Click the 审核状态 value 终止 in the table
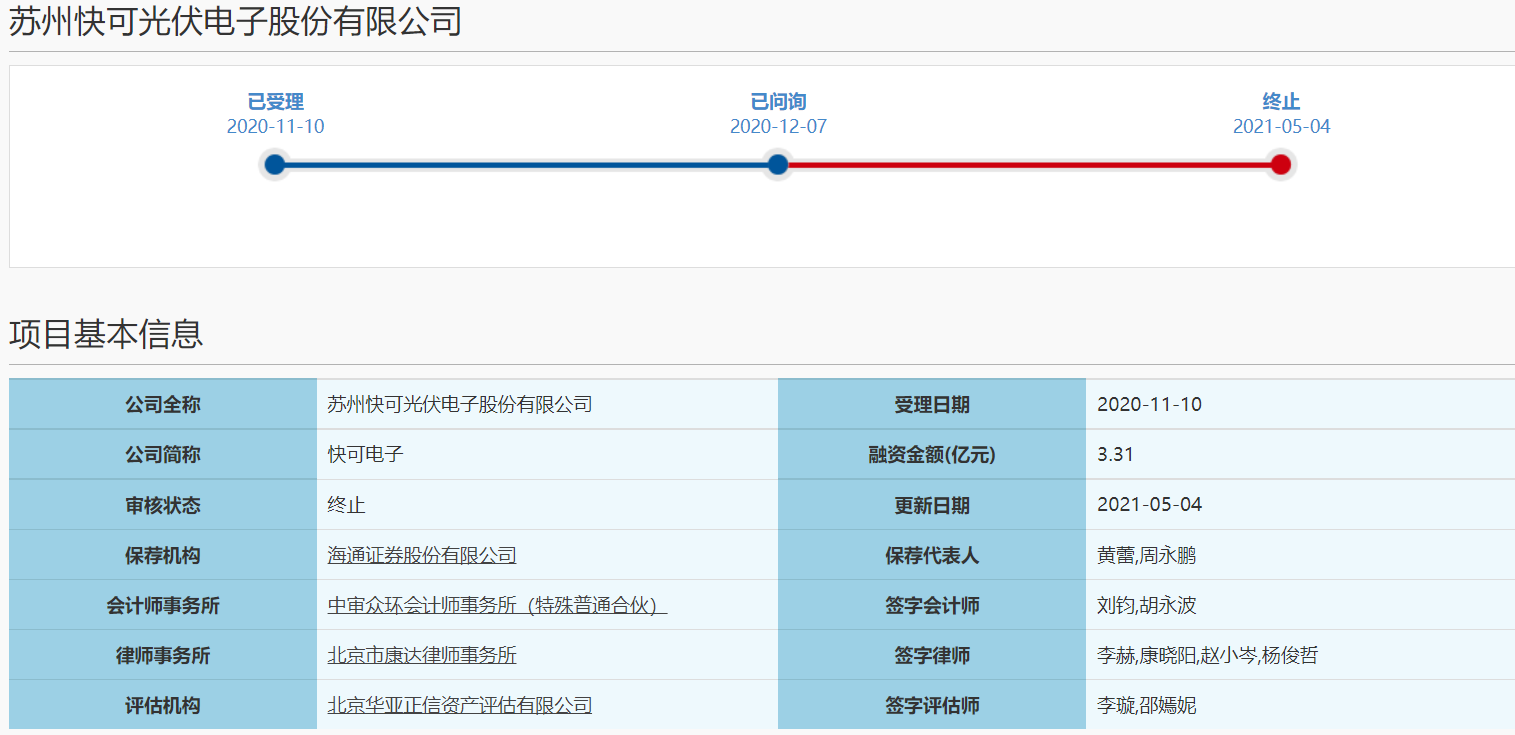Image resolution: width=1515 pixels, height=735 pixels. [x=347, y=505]
